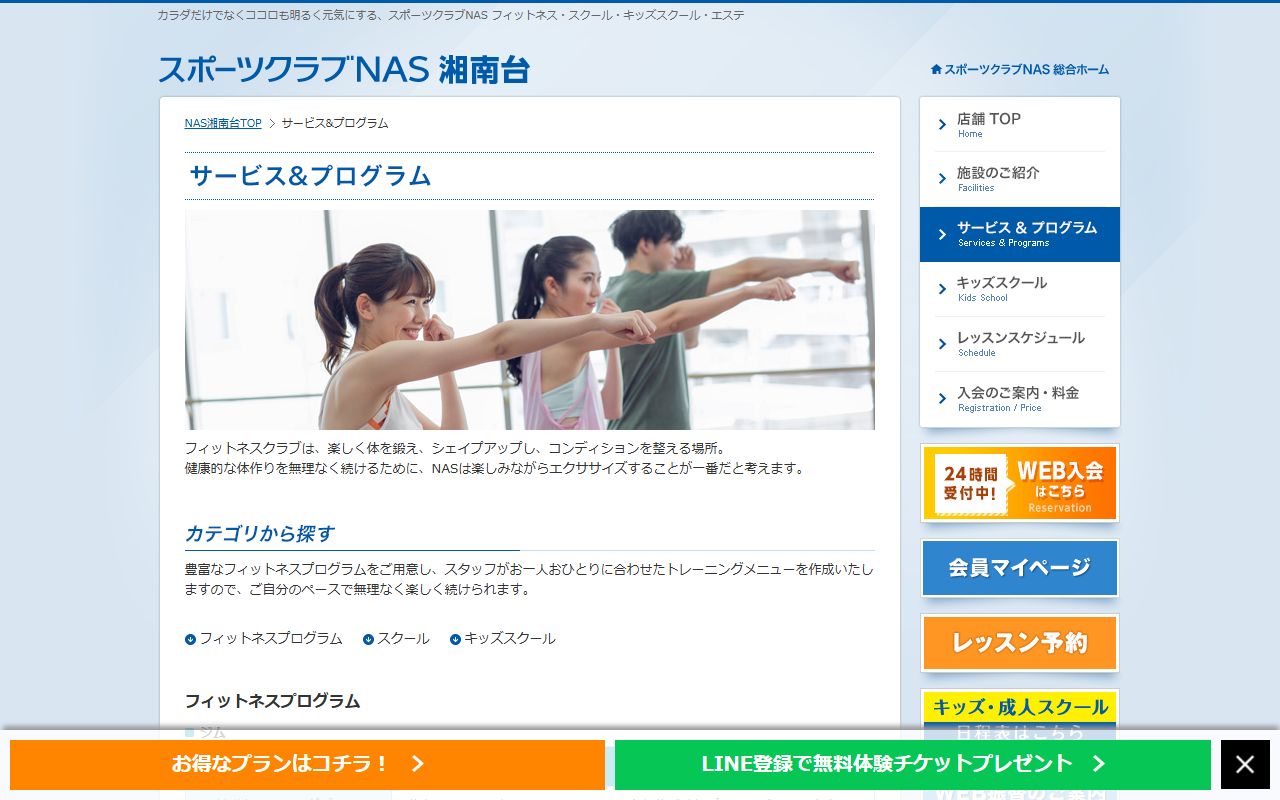The height and width of the screenshot is (800, 1280).
Task: Open キッズスクール Kids School menu item
Action: [1020, 289]
